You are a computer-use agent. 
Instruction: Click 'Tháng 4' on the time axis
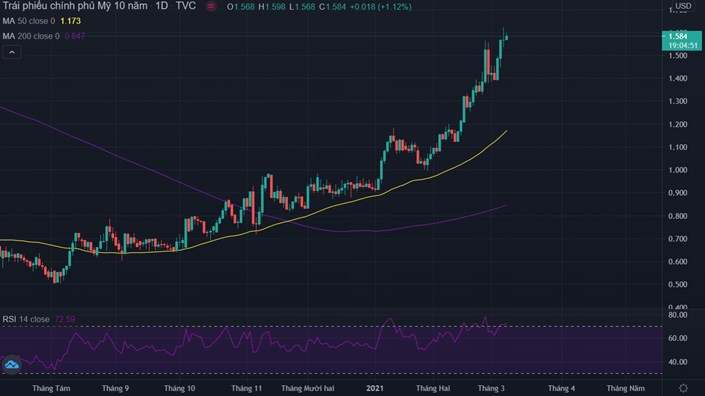[x=562, y=388]
